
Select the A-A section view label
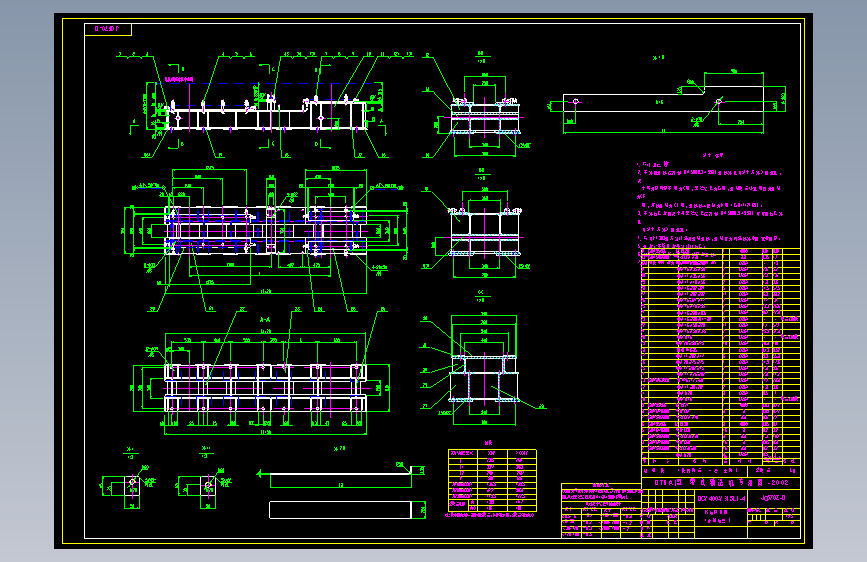coord(265,320)
